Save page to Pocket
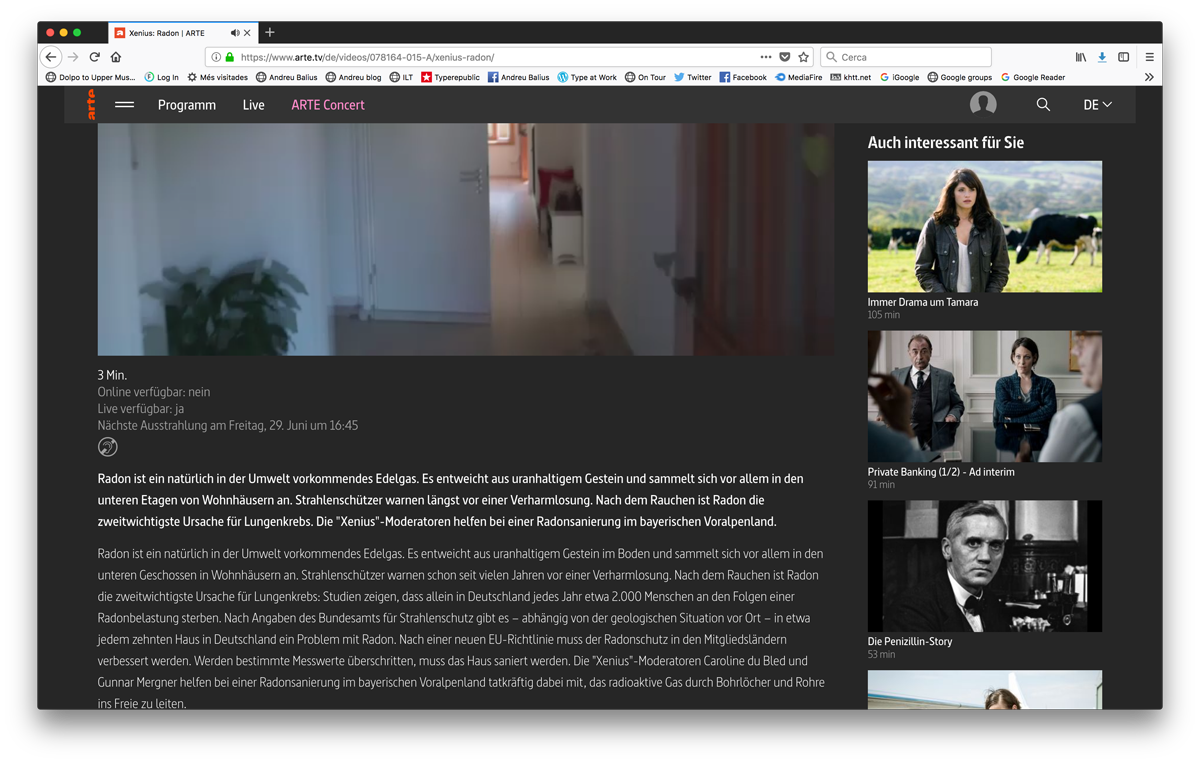1200x763 pixels. pos(785,57)
